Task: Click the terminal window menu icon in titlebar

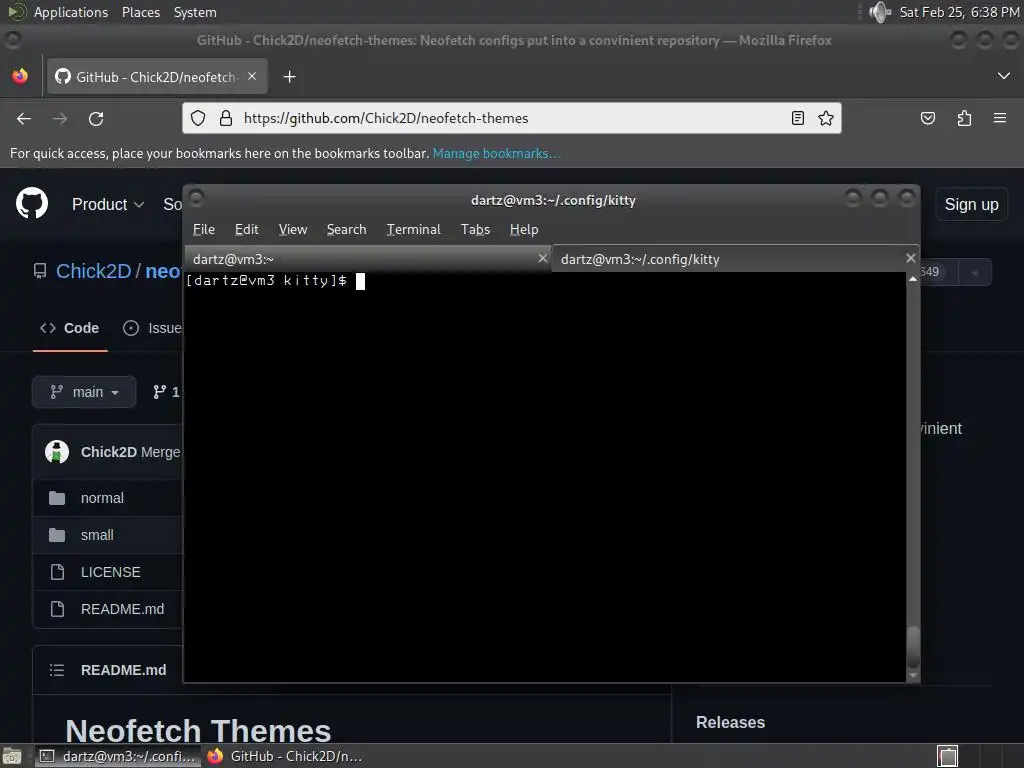Action: click(x=197, y=198)
